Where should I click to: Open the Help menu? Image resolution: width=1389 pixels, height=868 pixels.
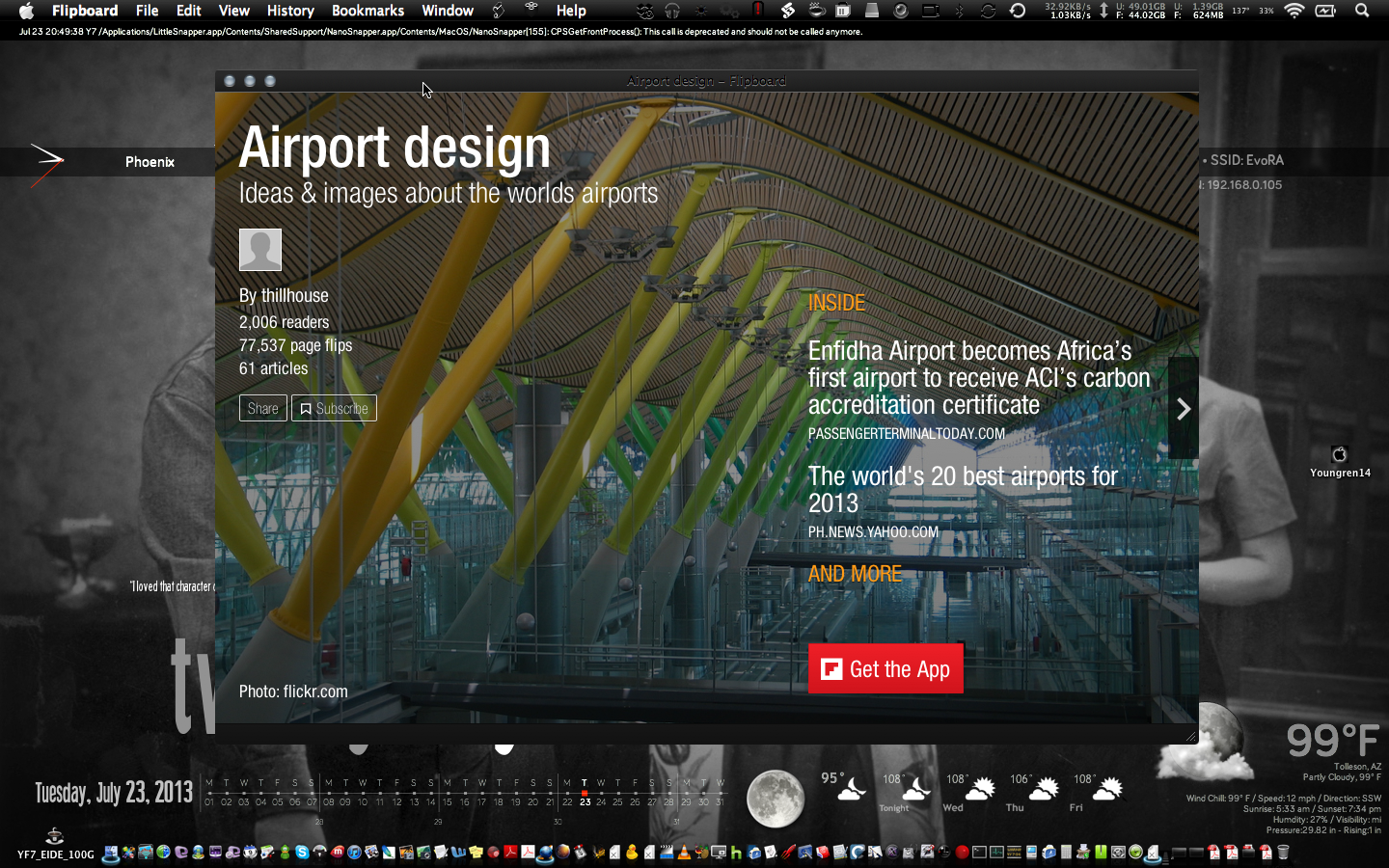[x=571, y=11]
